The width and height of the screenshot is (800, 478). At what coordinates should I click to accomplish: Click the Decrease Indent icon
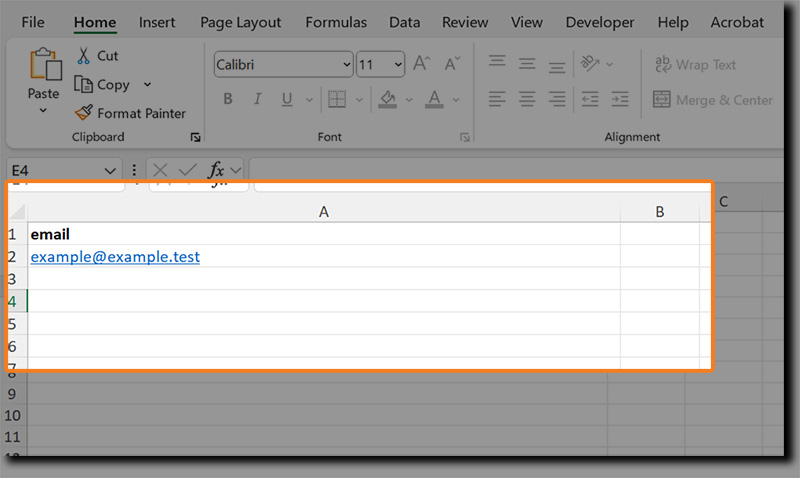(590, 99)
